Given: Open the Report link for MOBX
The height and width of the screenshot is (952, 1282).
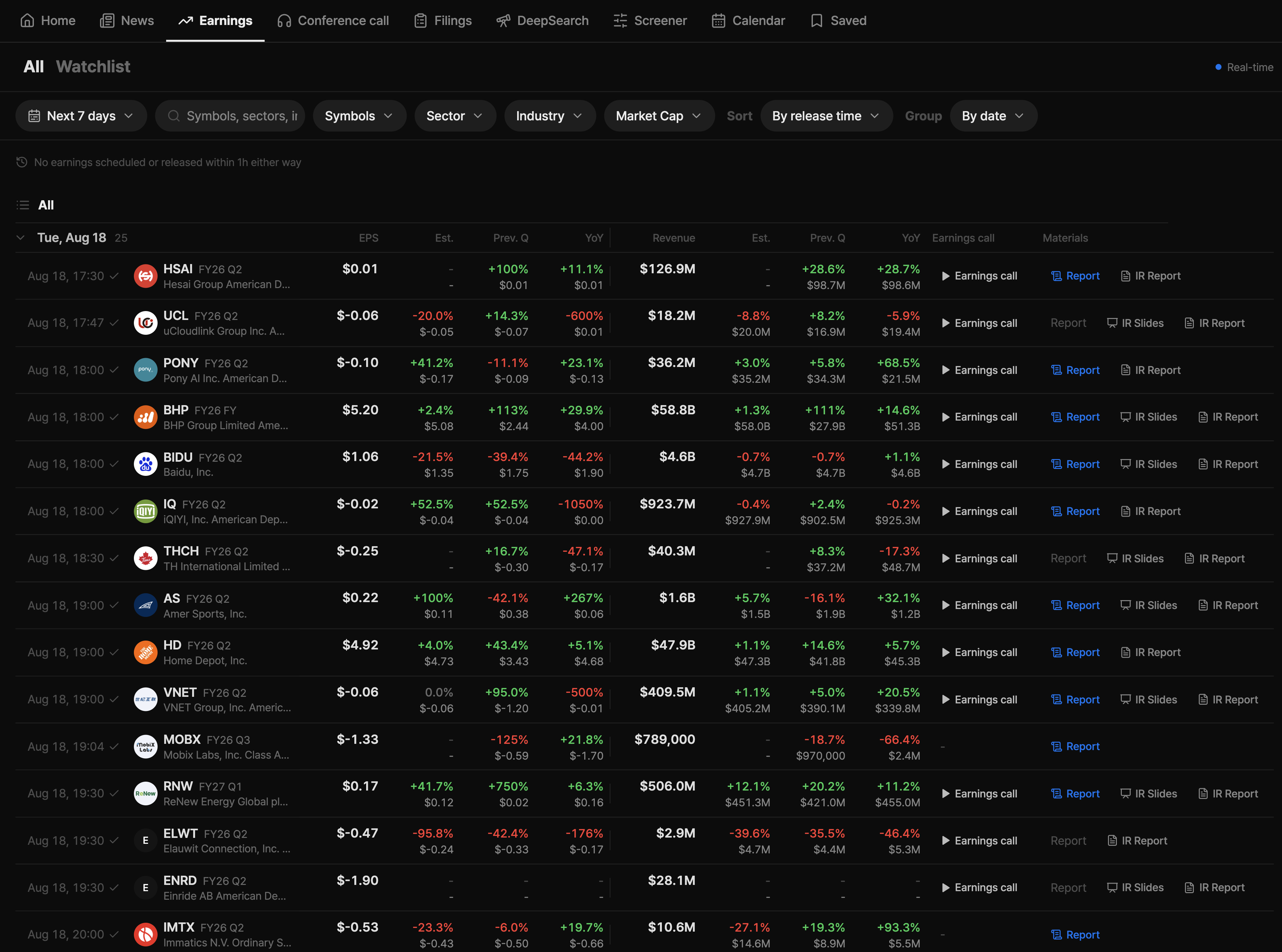Looking at the screenshot, I should pyautogui.click(x=1076, y=746).
